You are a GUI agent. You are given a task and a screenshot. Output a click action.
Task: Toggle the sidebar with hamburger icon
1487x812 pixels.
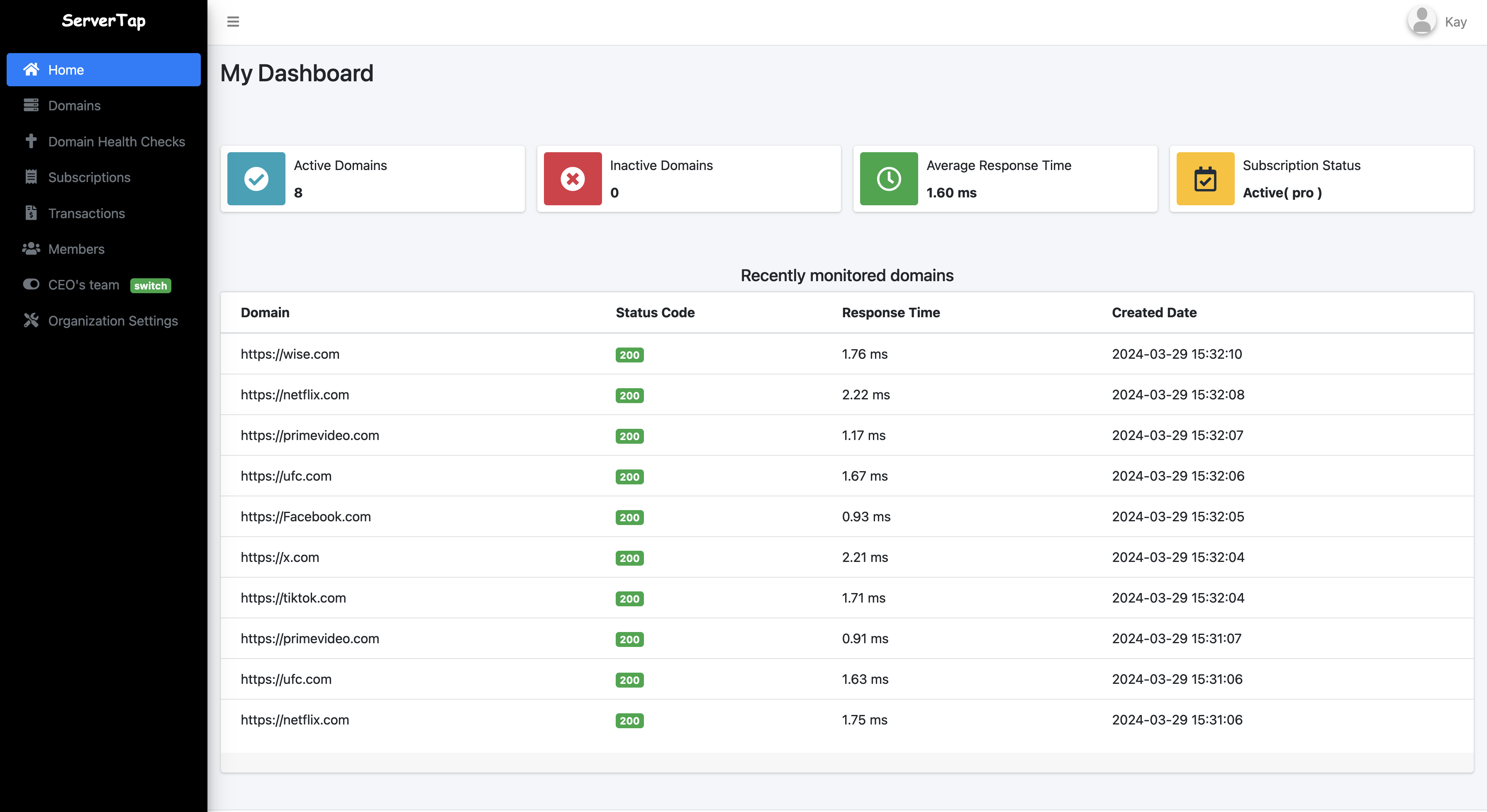(233, 22)
